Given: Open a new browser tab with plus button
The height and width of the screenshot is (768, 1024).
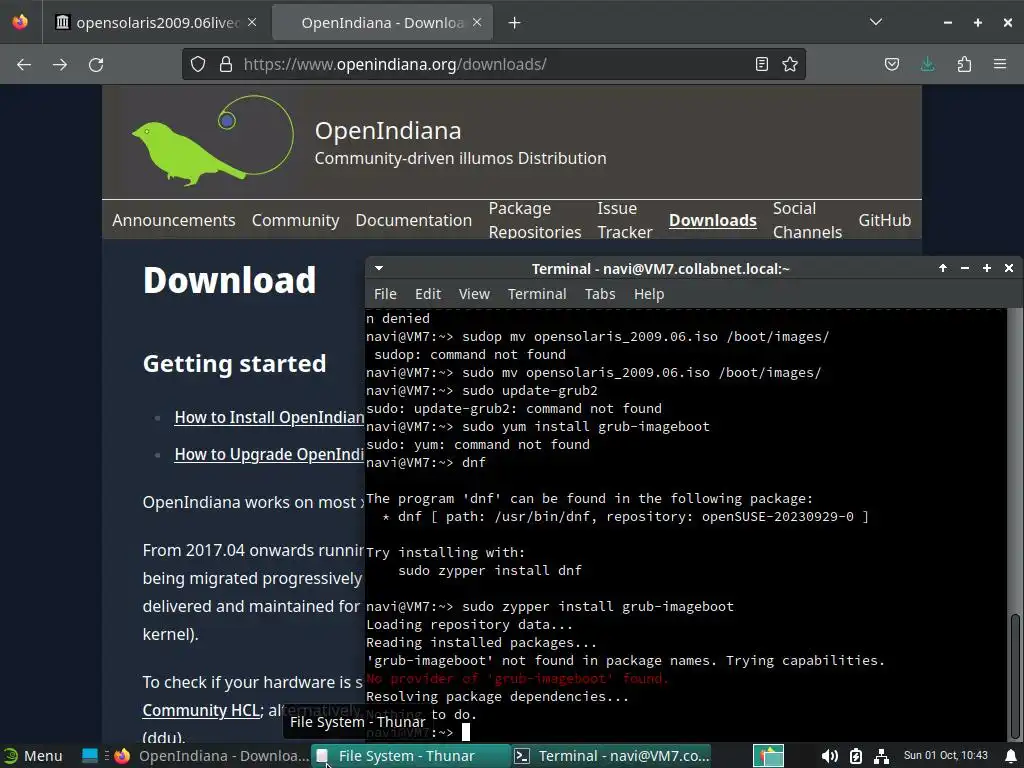Looking at the screenshot, I should point(515,23).
